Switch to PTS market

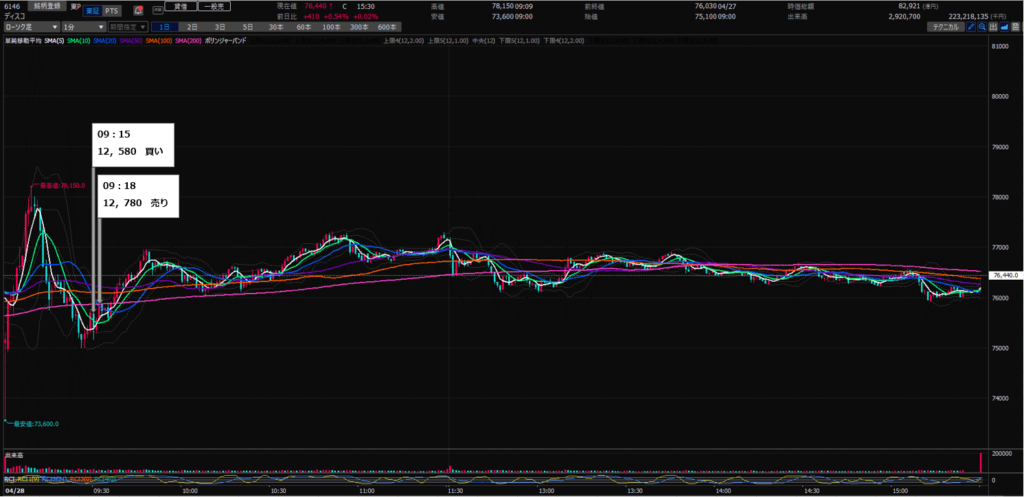click(x=112, y=10)
